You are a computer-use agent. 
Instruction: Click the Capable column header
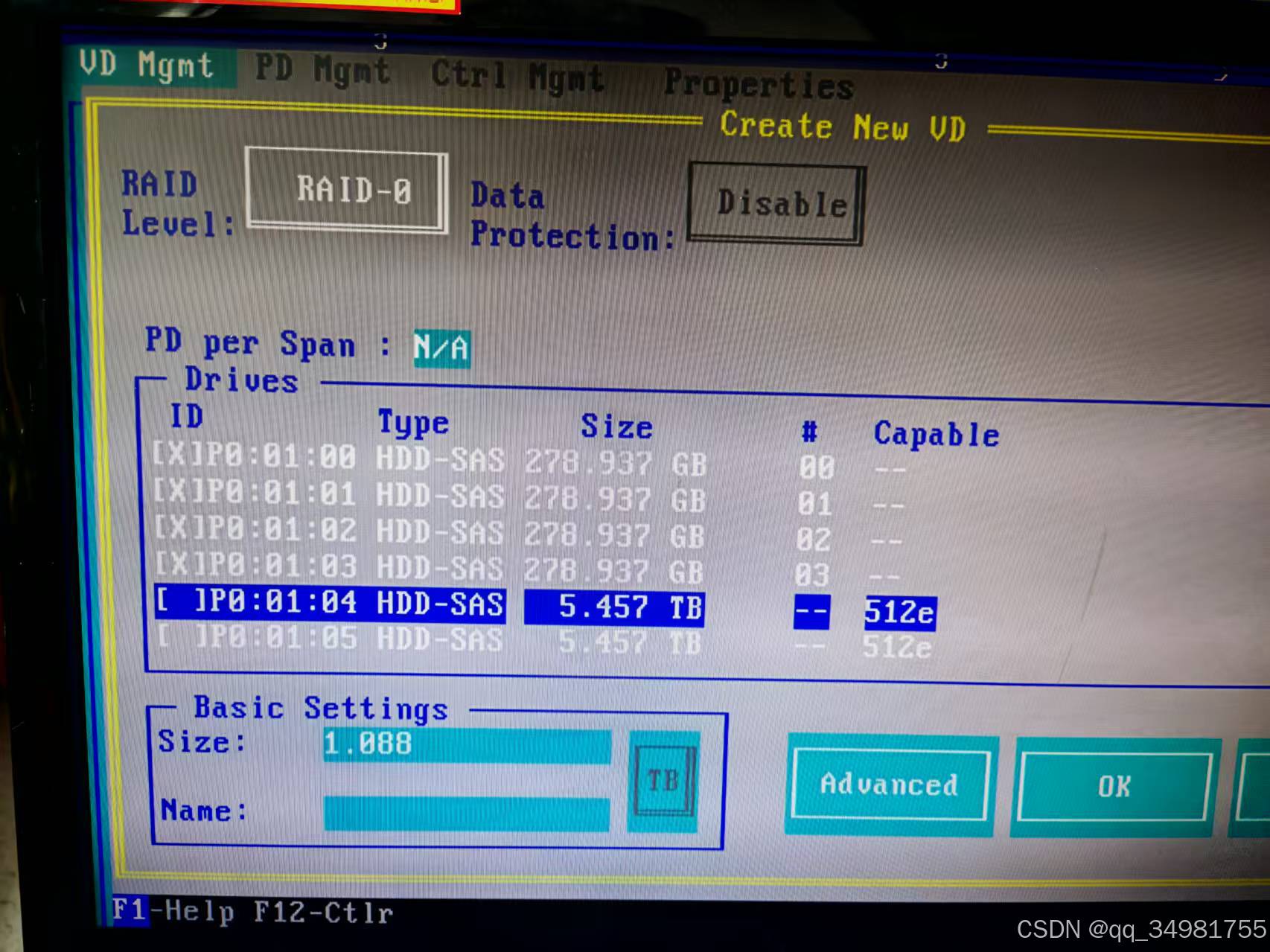[936, 434]
